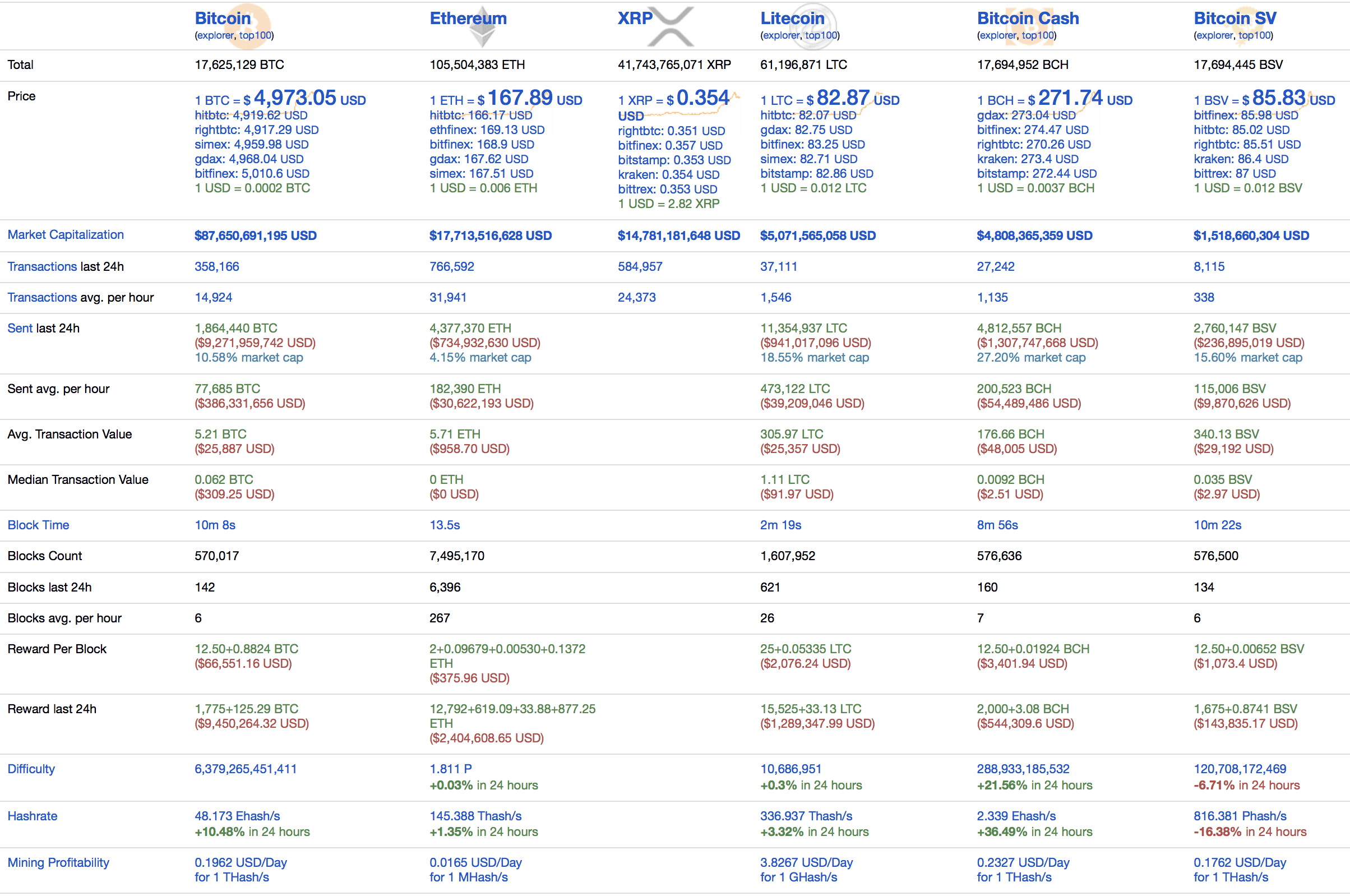Click Bitcoin market cap $87,650,691,195 USD
Screen dimensions: 1350x896
(256, 236)
